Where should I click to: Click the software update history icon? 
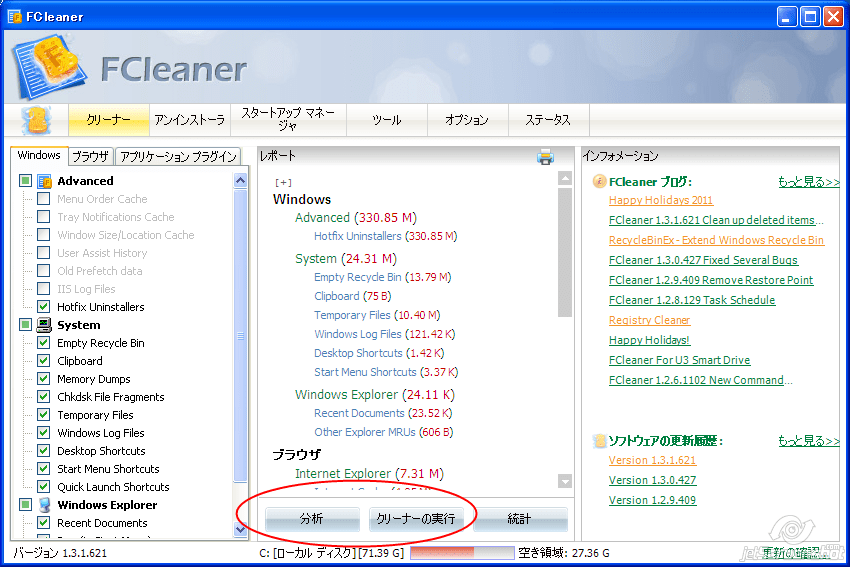[x=599, y=440]
